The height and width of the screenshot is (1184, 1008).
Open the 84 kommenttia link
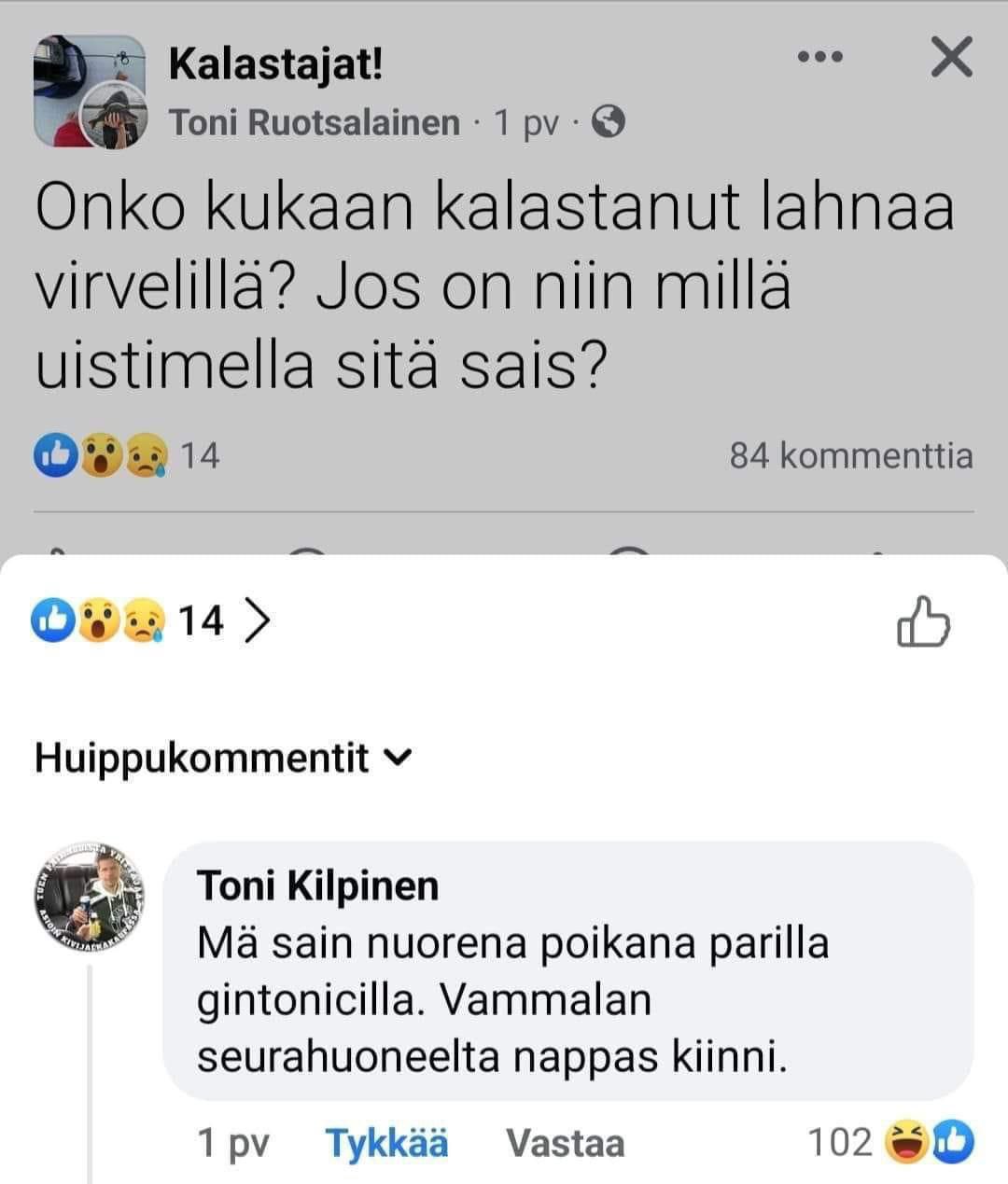click(850, 455)
